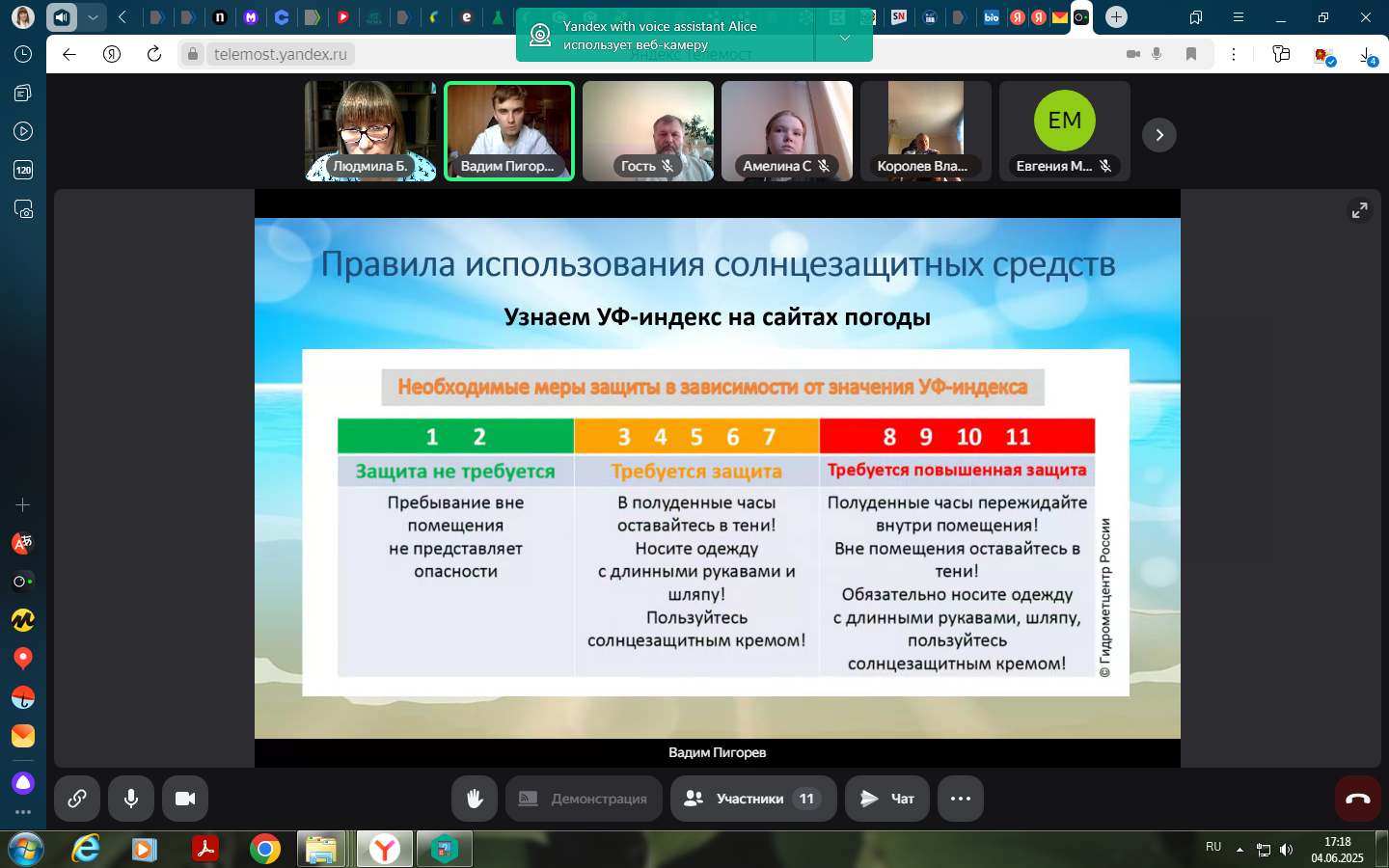Launch Alice assistant from the sidebar

23,783
